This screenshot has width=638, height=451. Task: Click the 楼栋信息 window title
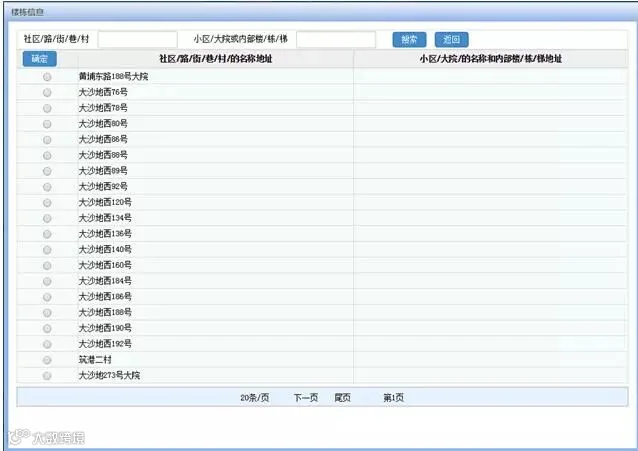27,12
